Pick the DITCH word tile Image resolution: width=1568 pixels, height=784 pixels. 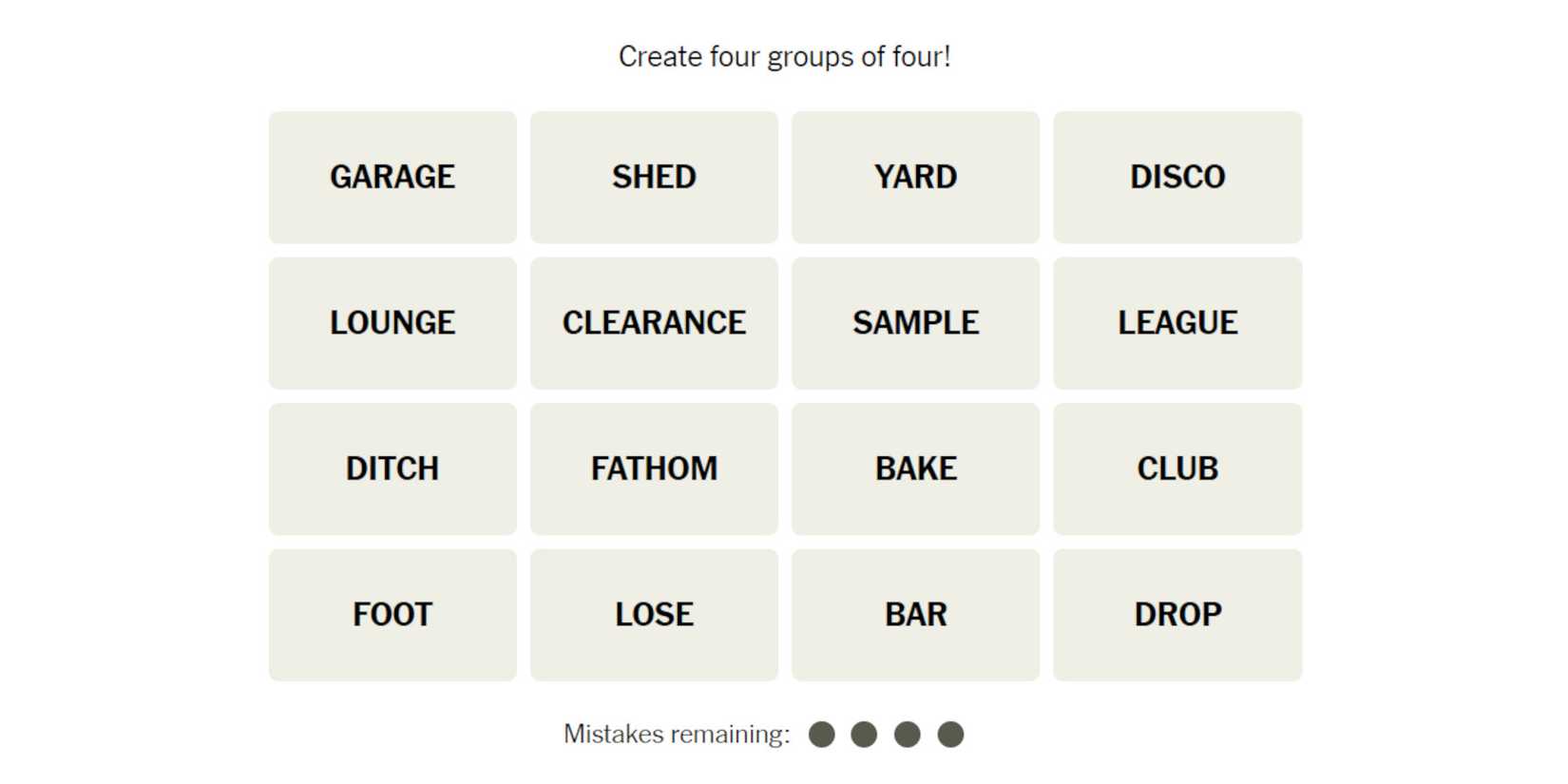coord(392,468)
